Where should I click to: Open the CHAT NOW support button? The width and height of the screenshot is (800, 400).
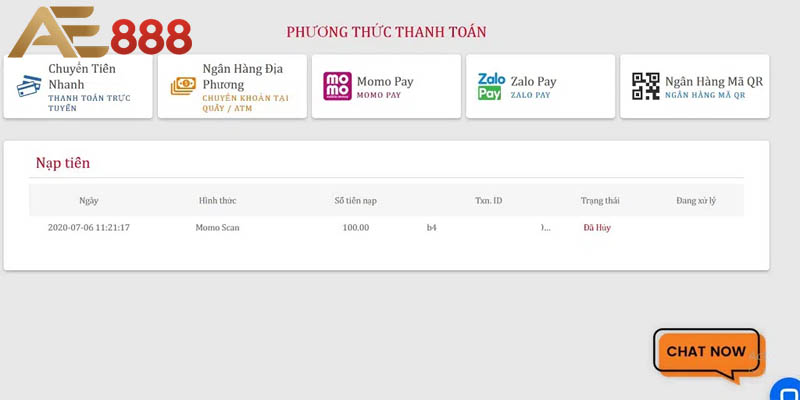709,356
